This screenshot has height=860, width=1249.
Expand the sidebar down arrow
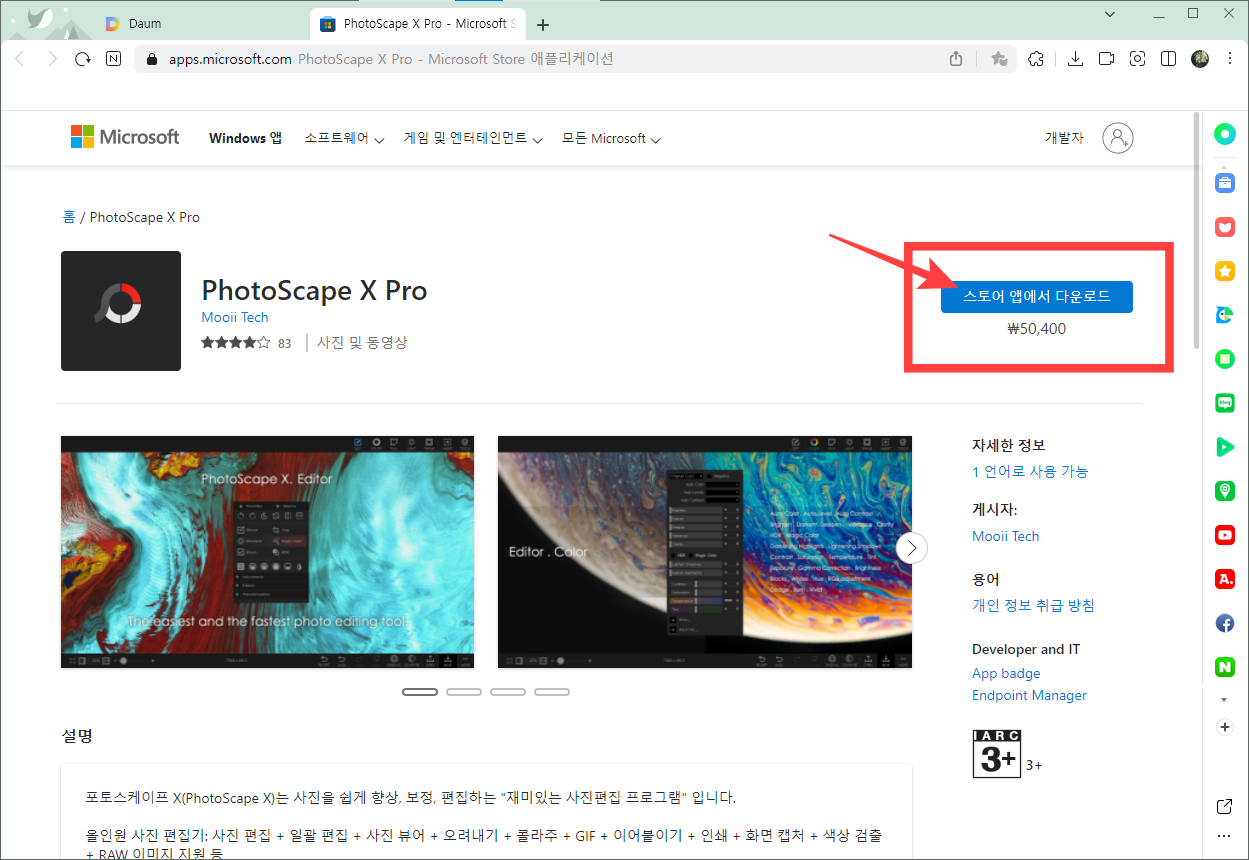click(x=1224, y=699)
